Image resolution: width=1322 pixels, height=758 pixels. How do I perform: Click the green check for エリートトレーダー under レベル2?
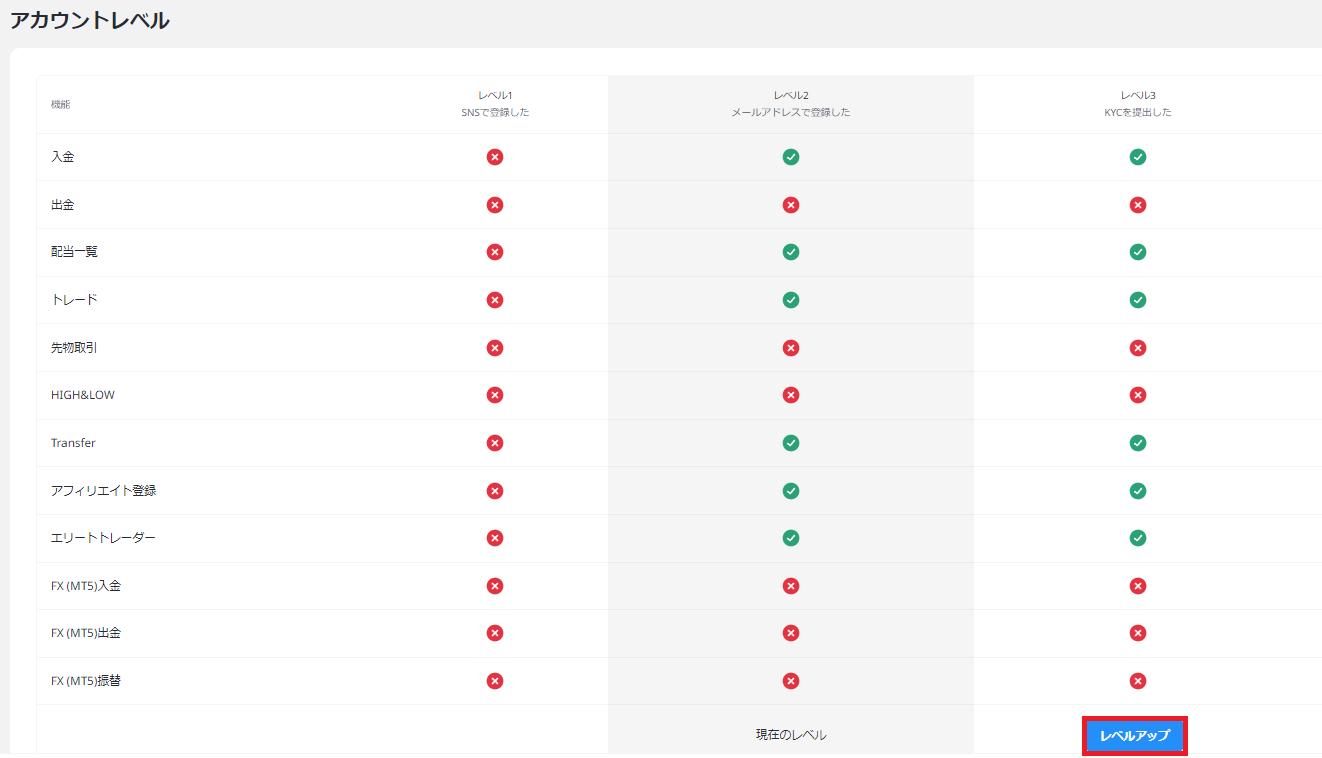(791, 538)
